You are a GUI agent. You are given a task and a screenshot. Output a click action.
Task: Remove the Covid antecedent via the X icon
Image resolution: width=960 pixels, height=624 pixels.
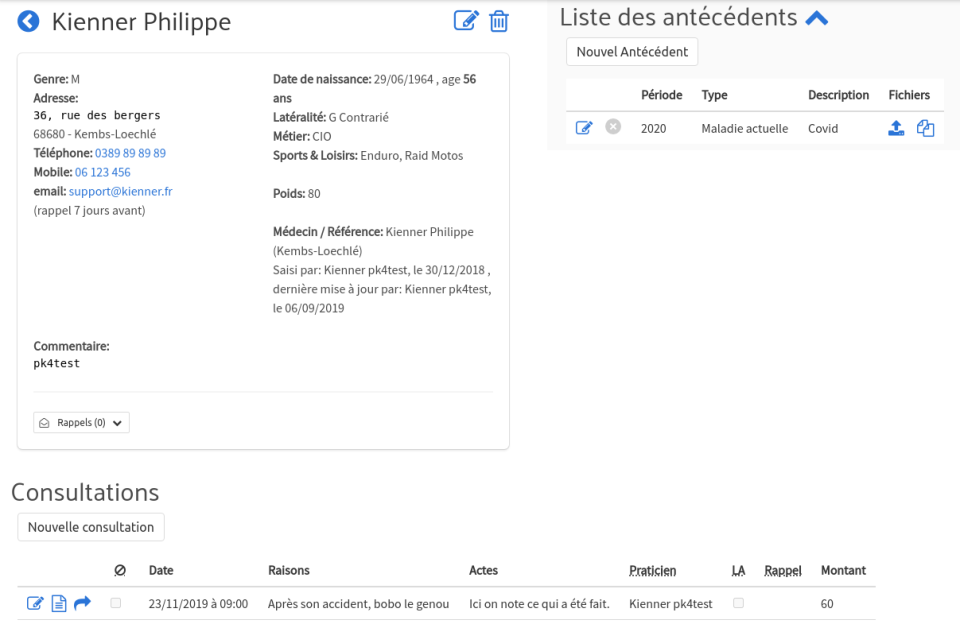[x=612, y=127]
